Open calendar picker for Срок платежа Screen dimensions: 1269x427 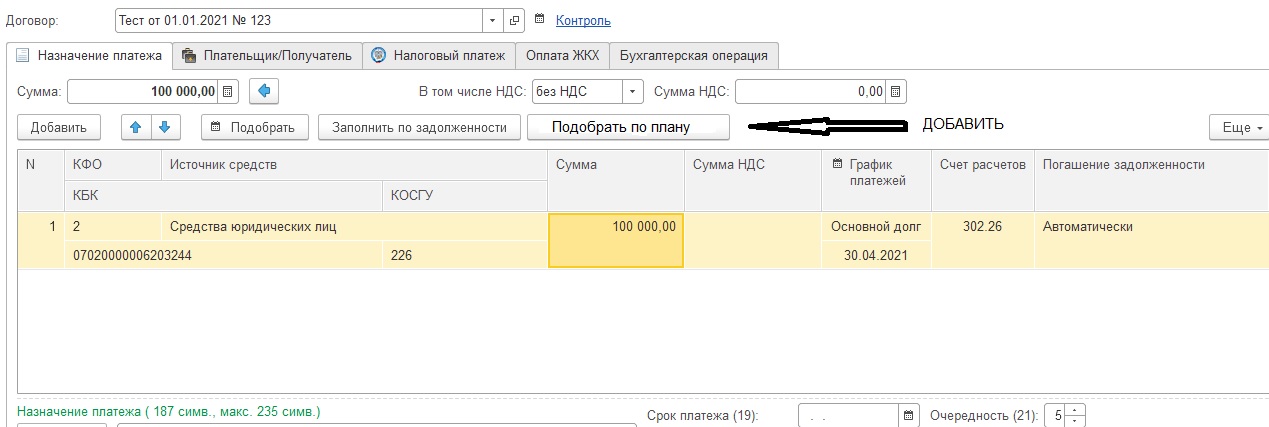pos(909,415)
